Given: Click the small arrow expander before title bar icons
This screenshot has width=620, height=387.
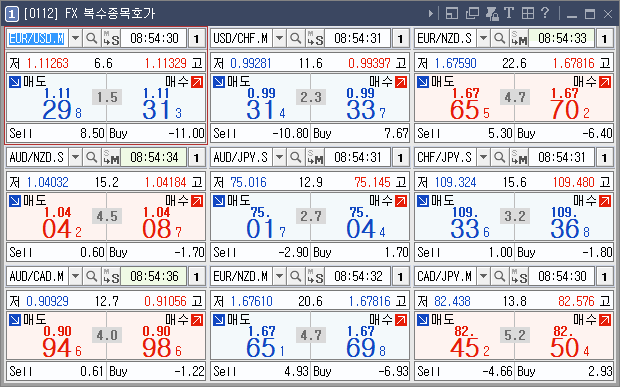Looking at the screenshot, I should (x=431, y=13).
